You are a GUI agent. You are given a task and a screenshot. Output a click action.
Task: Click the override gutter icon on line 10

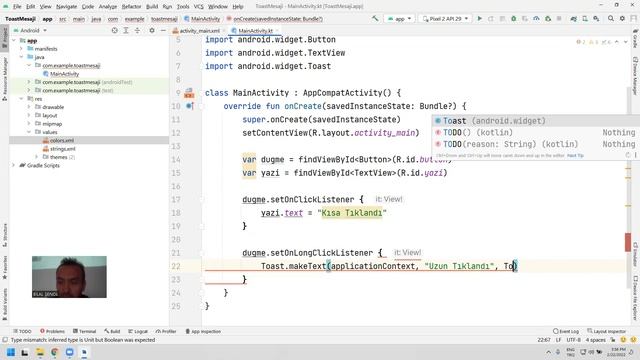189,106
